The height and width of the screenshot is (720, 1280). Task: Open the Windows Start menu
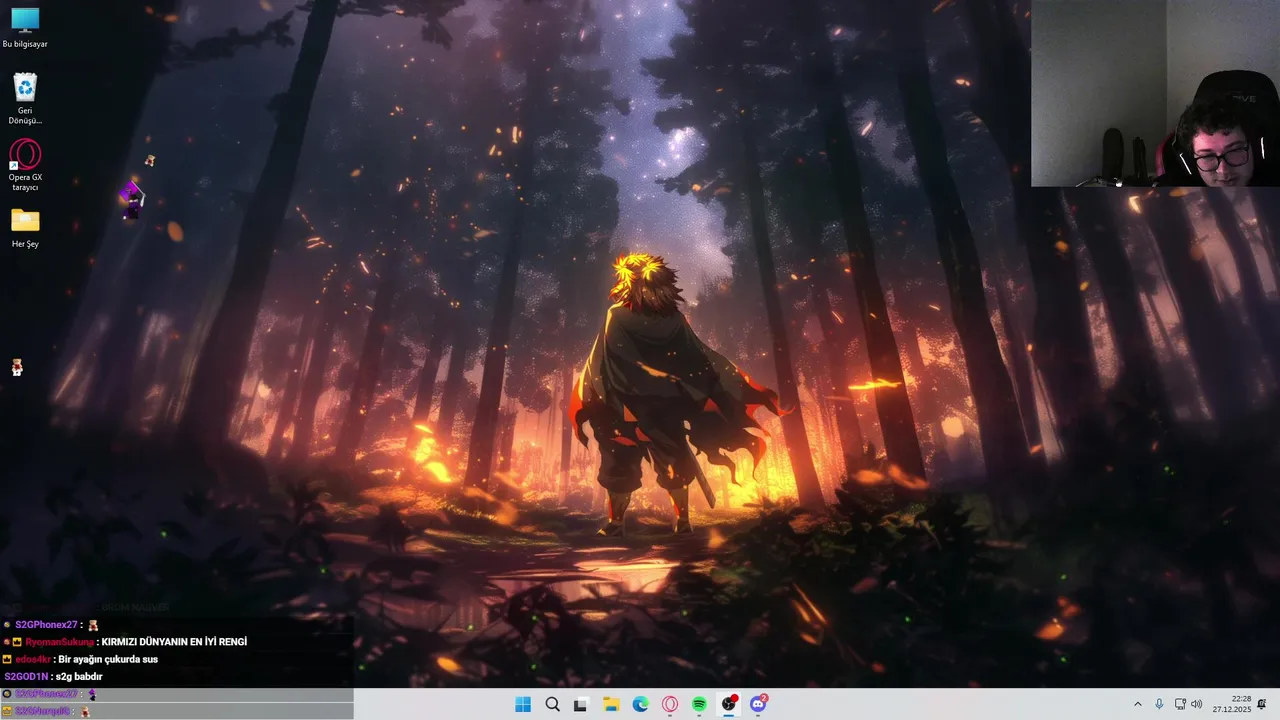click(523, 704)
